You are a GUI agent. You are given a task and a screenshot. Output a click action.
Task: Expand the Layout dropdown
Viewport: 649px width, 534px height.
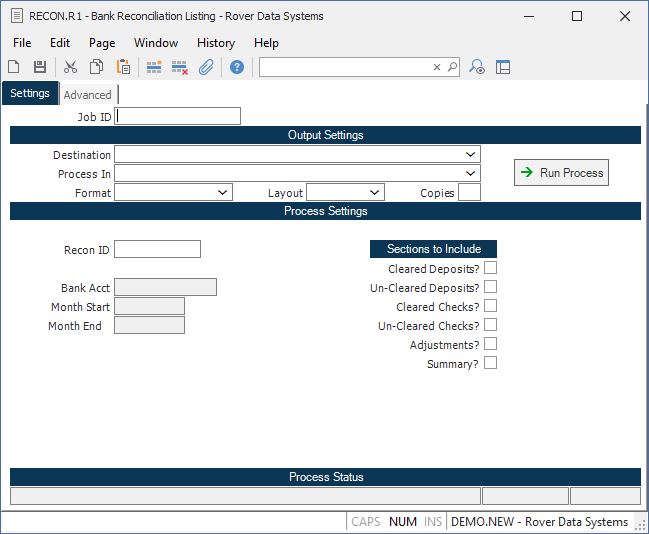point(374,193)
